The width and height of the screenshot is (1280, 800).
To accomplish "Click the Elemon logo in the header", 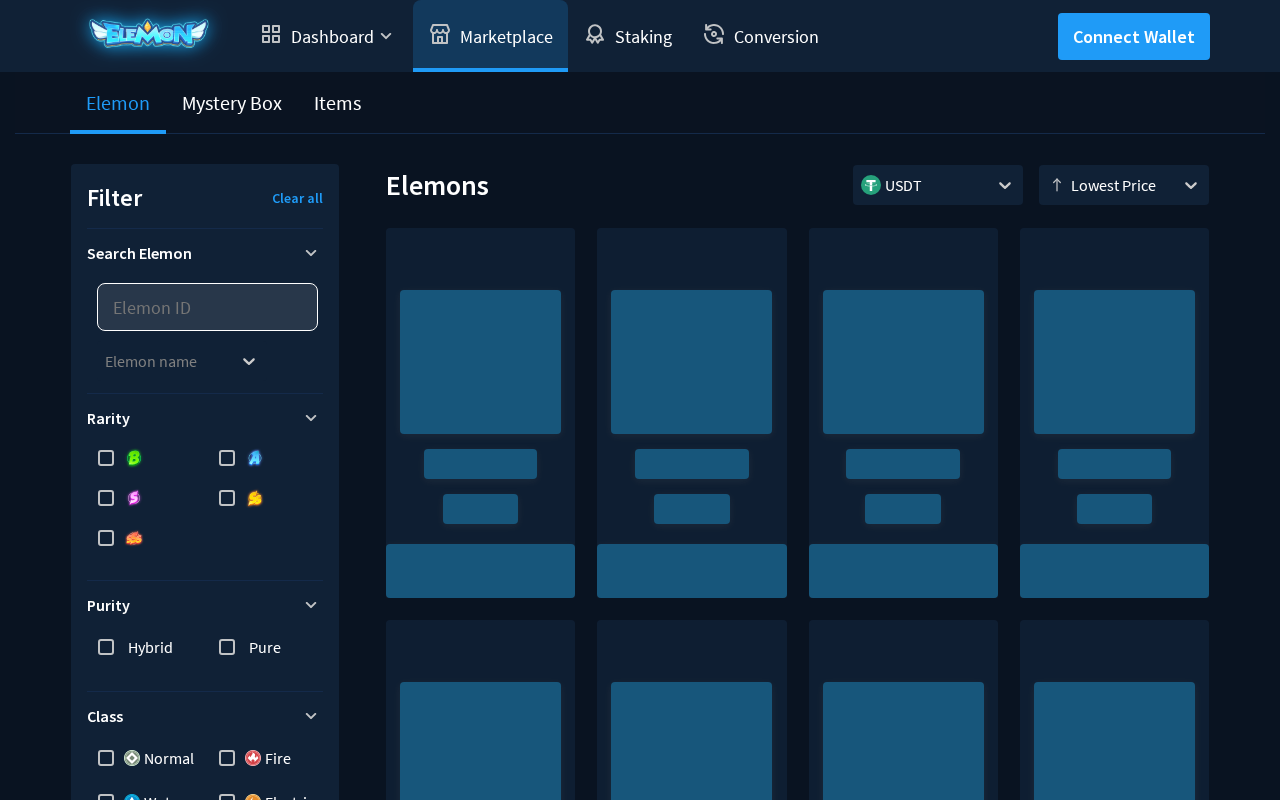I will (148, 34).
